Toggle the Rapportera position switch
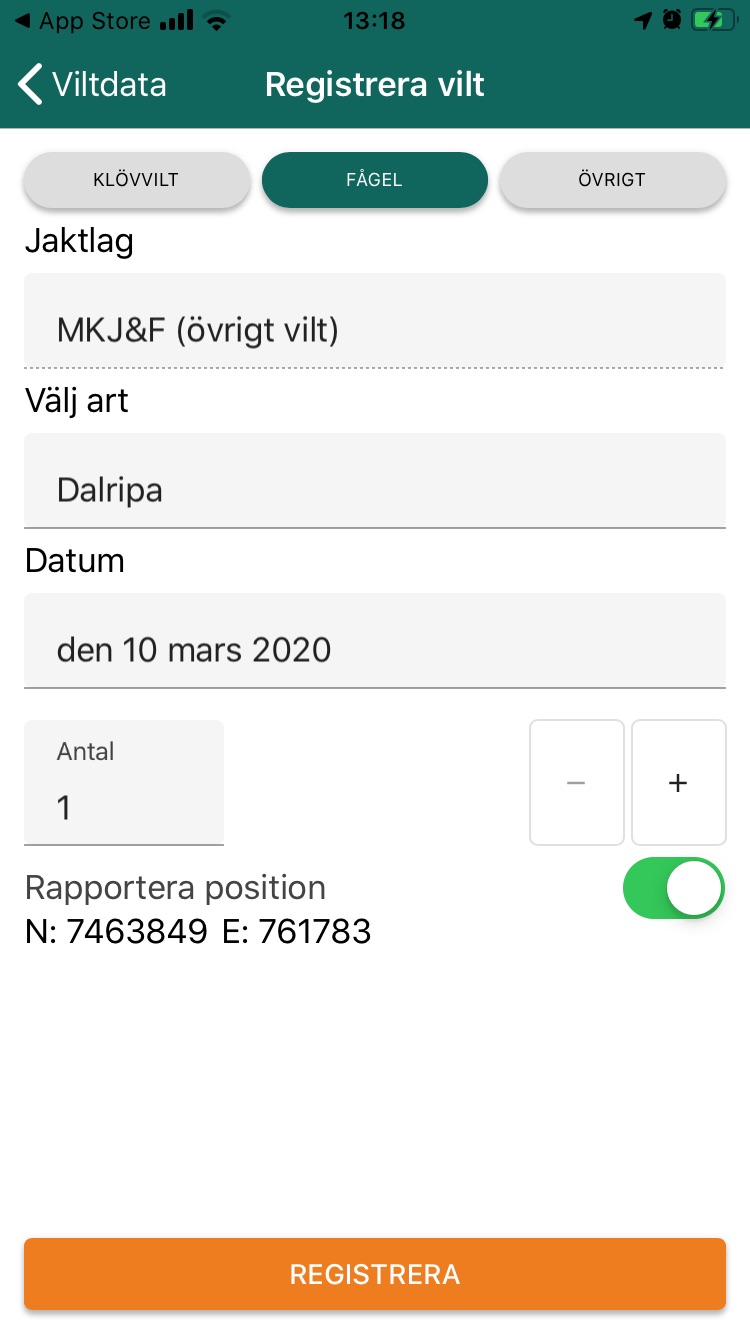 pos(674,888)
